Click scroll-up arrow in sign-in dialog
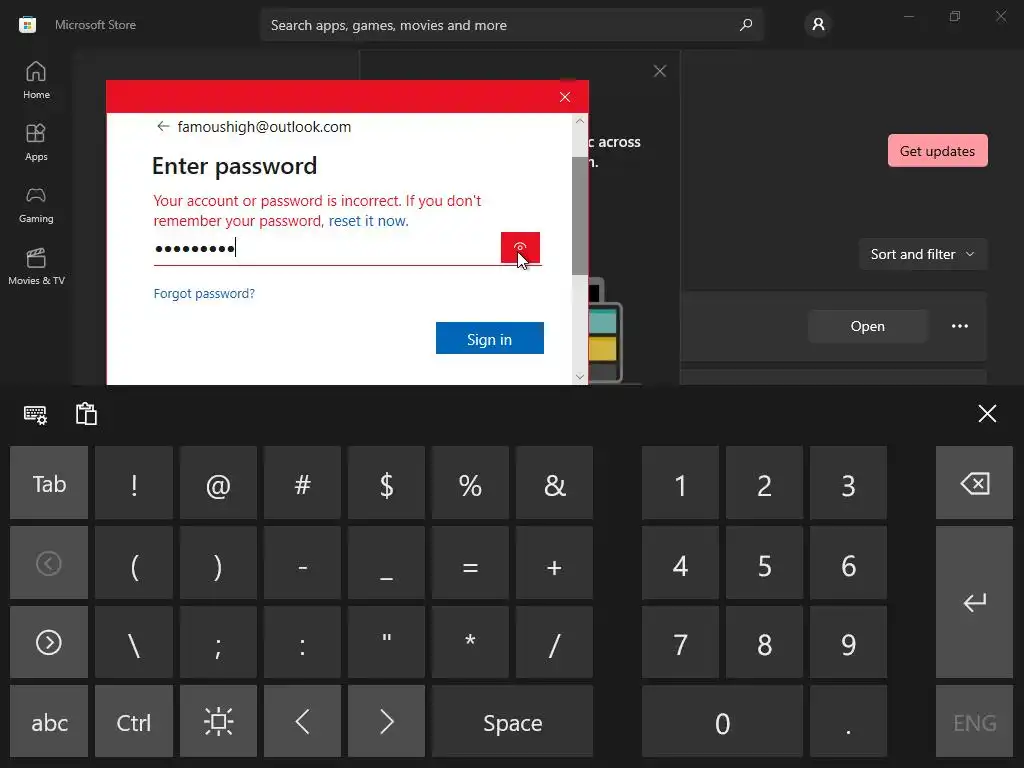This screenshot has width=1024, height=768. click(579, 121)
